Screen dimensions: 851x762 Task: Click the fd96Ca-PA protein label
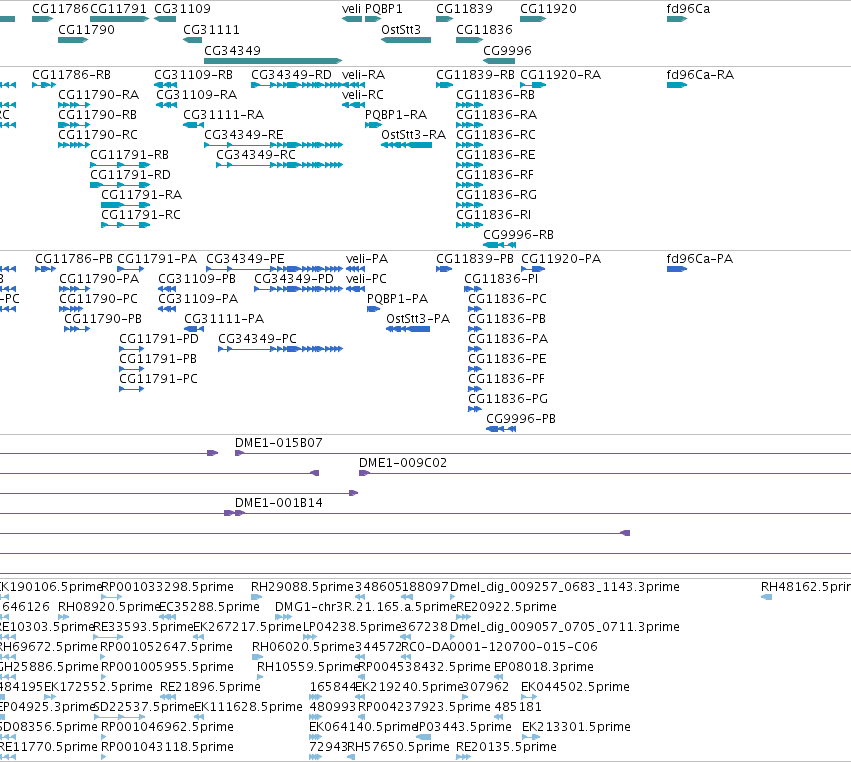point(700,258)
